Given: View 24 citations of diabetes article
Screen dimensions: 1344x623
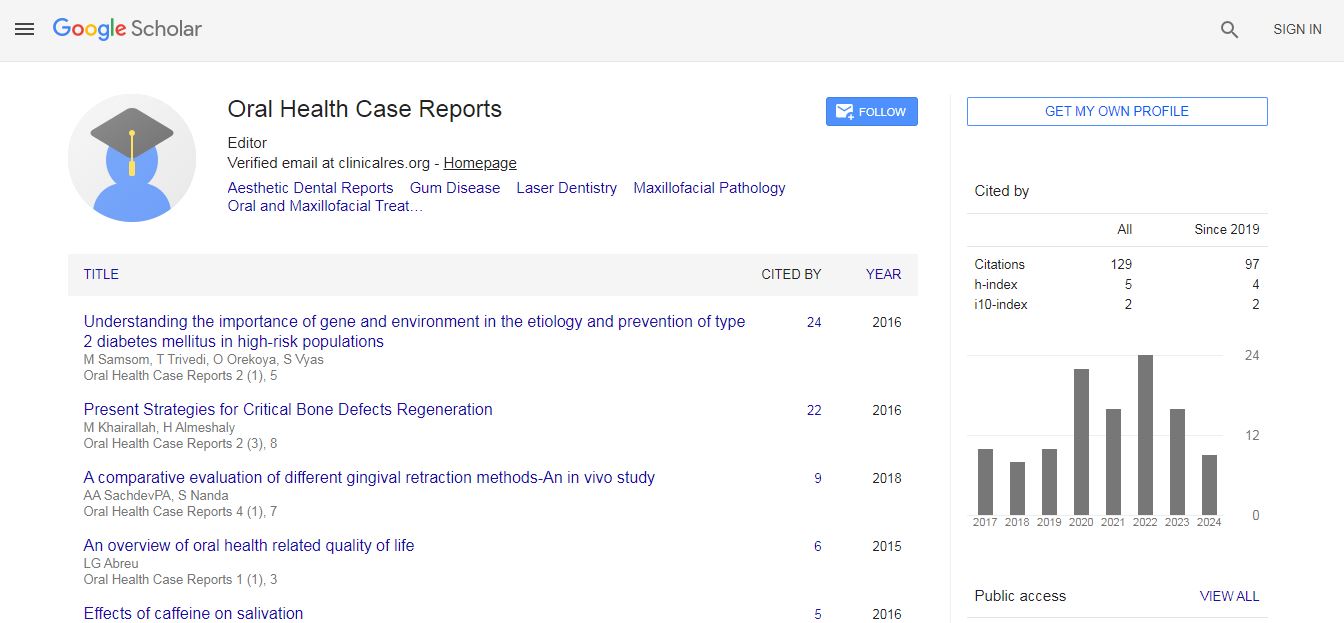Looking at the screenshot, I should pyautogui.click(x=814, y=322).
